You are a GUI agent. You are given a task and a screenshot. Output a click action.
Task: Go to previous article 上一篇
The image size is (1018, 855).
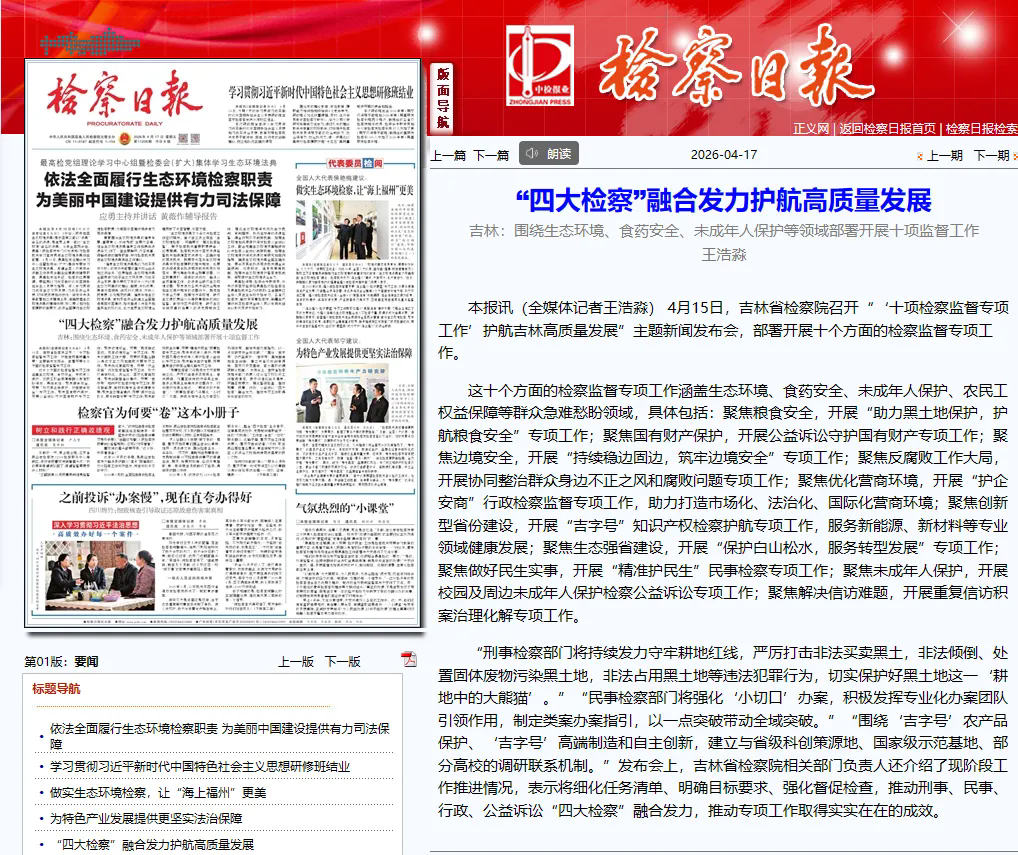[448, 155]
